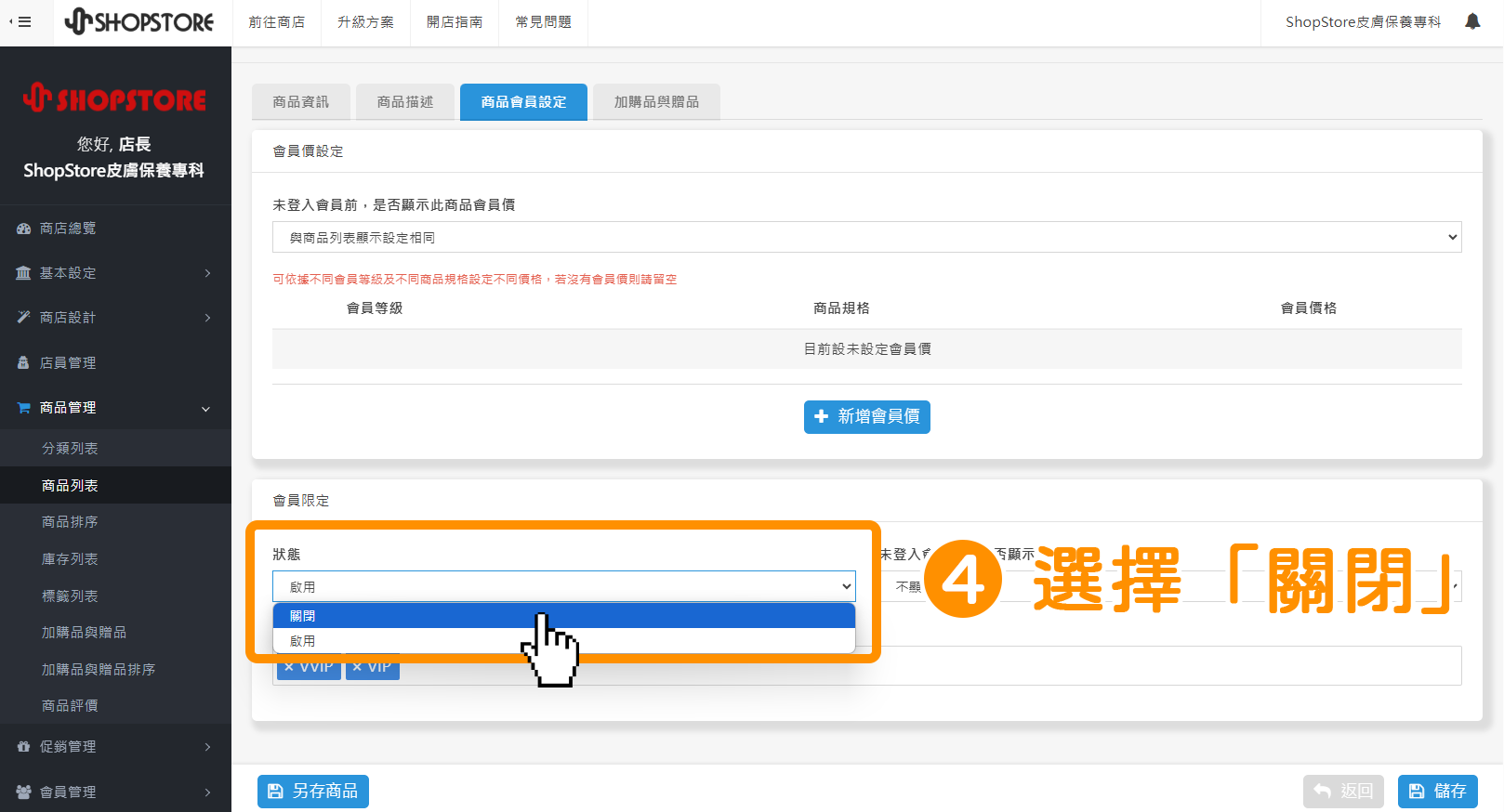Image resolution: width=1504 pixels, height=812 pixels.
Task: Select 啟用 option in the dropdown list
Action: coord(563,641)
